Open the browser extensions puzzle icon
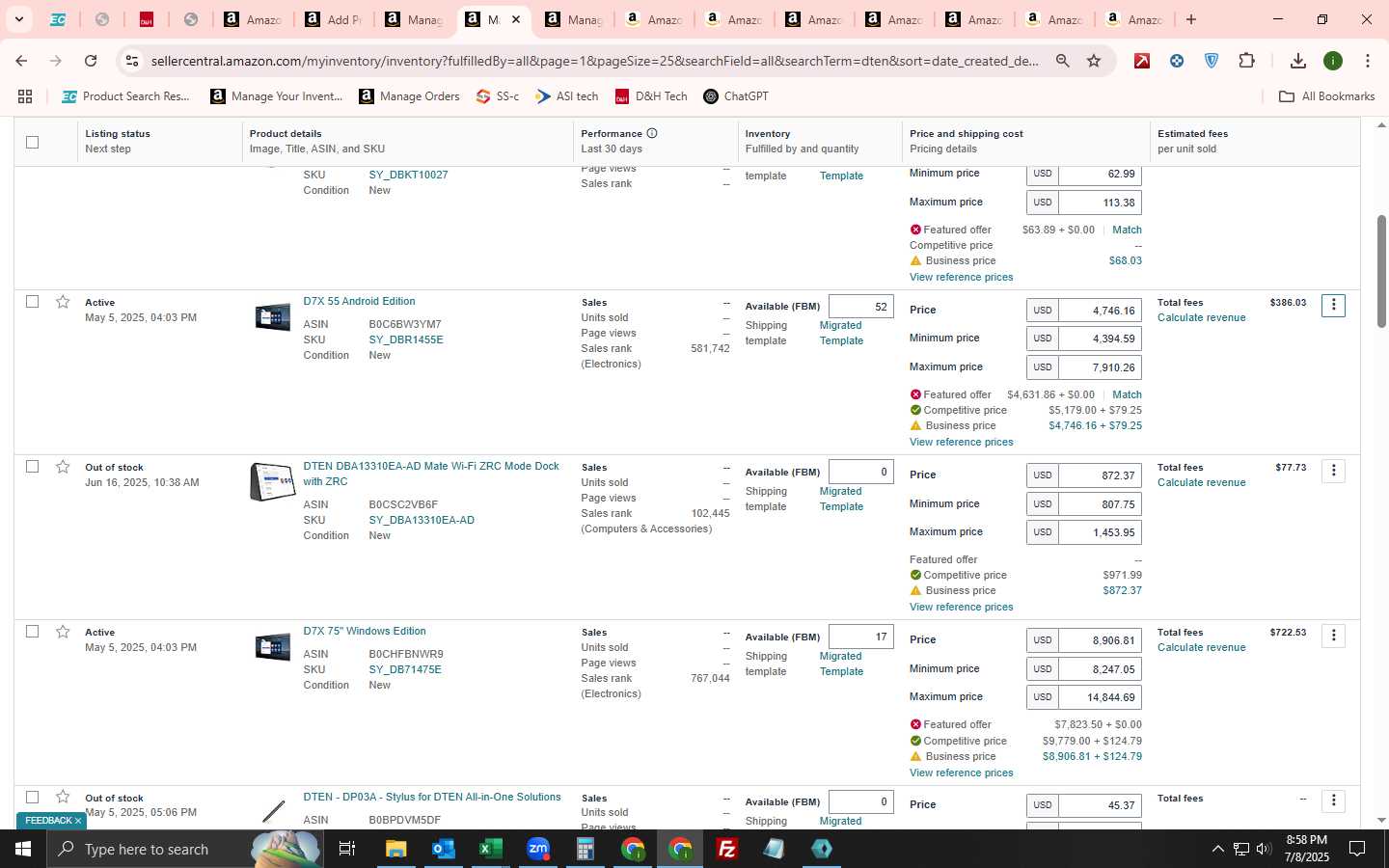This screenshot has height=868, width=1389. point(1246,61)
